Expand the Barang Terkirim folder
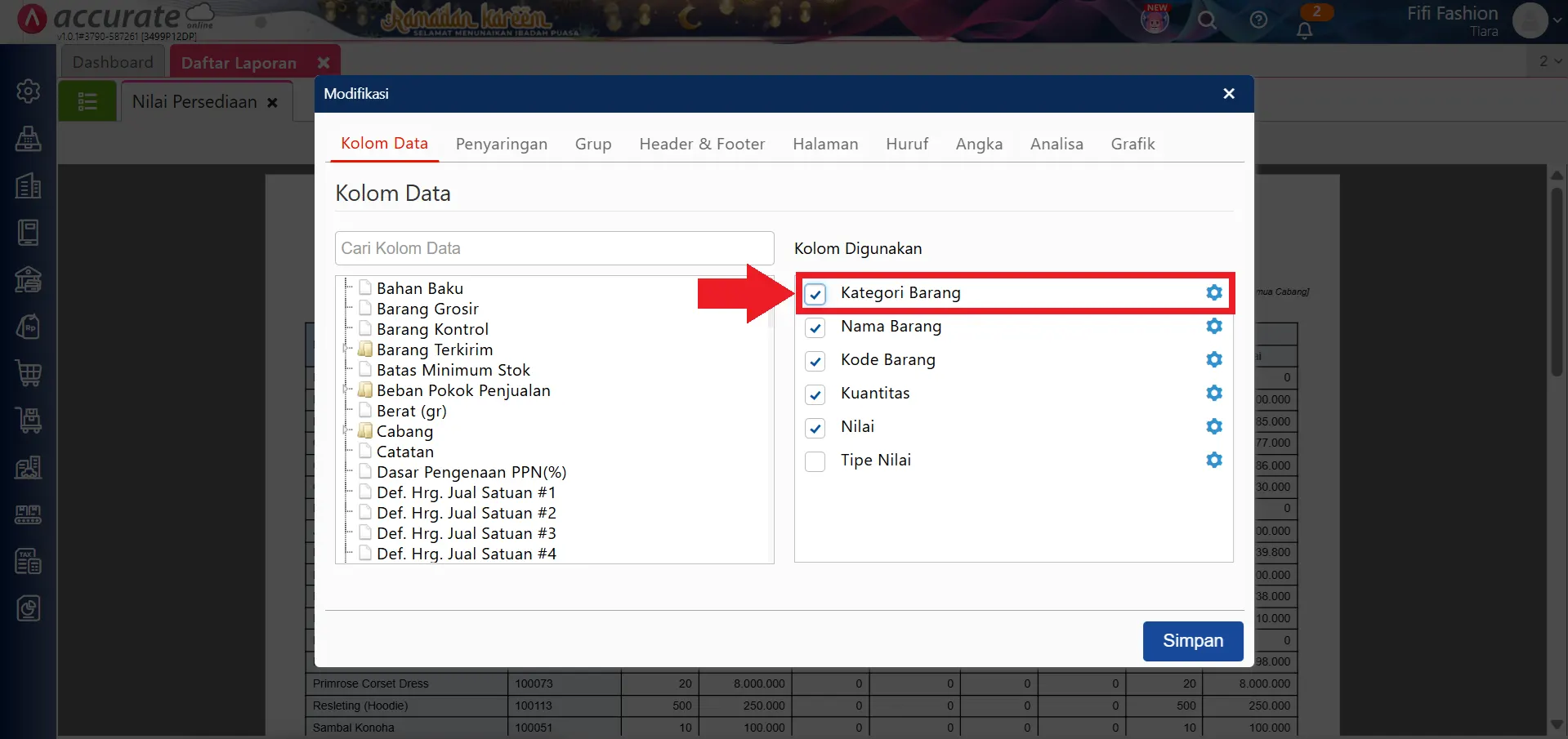Screen dimensions: 1568x739 pos(348,349)
